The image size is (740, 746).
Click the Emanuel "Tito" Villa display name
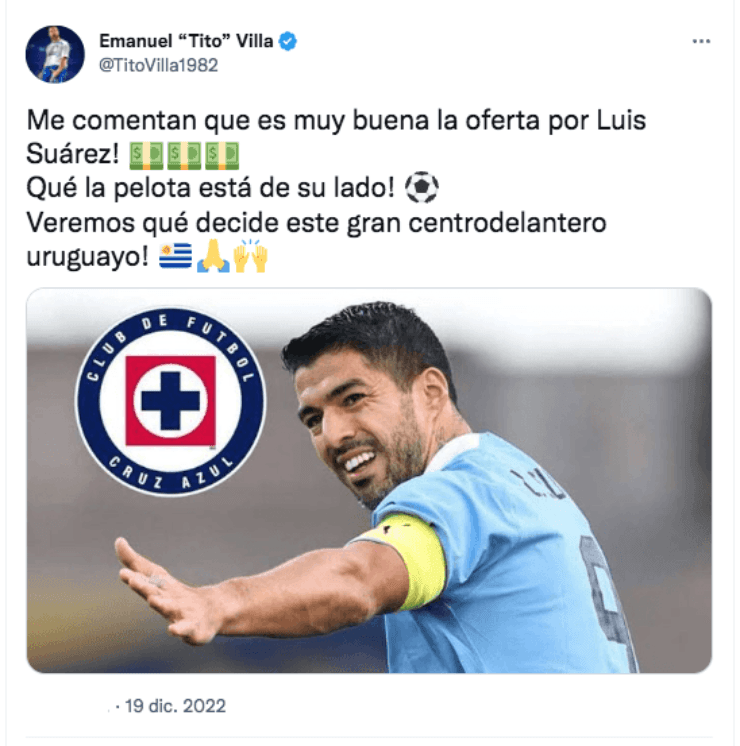(186, 41)
